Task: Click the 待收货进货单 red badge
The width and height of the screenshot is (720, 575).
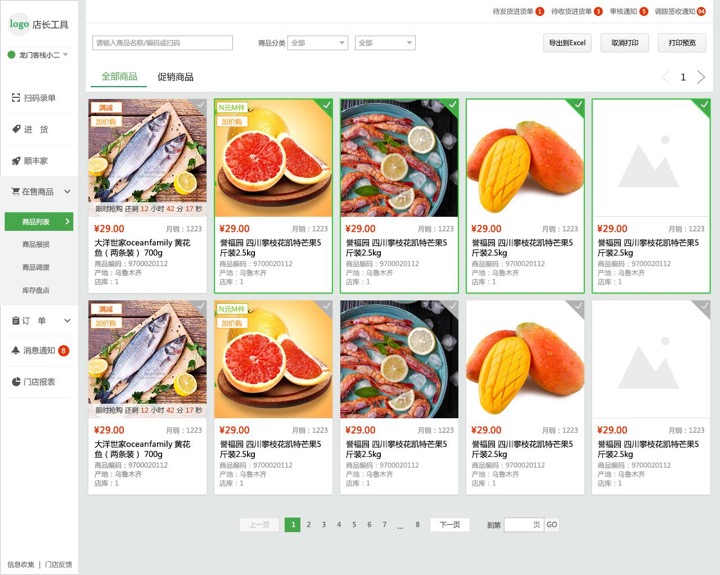Action: point(598,11)
